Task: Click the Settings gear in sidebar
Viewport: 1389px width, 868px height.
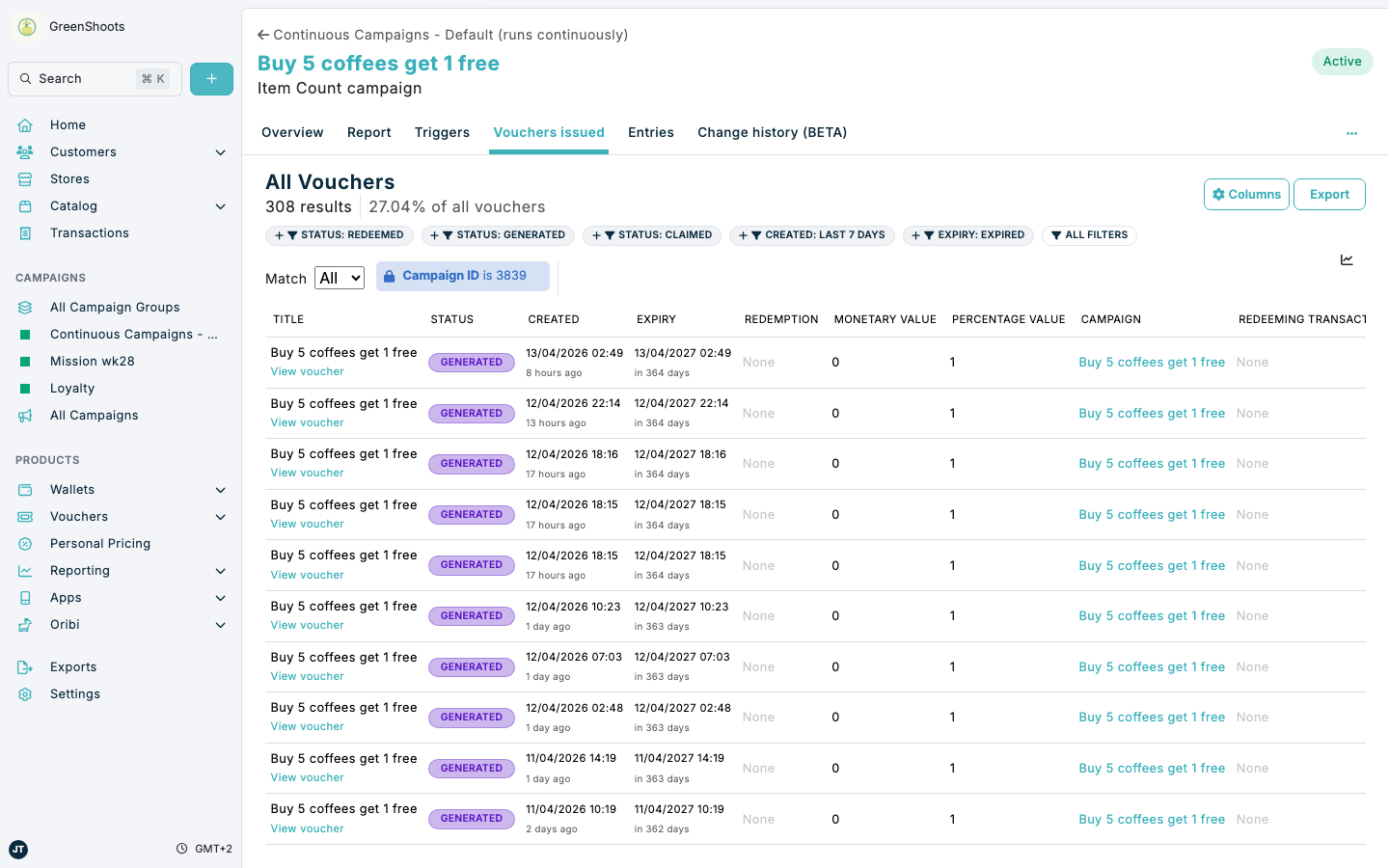Action: tap(24, 693)
